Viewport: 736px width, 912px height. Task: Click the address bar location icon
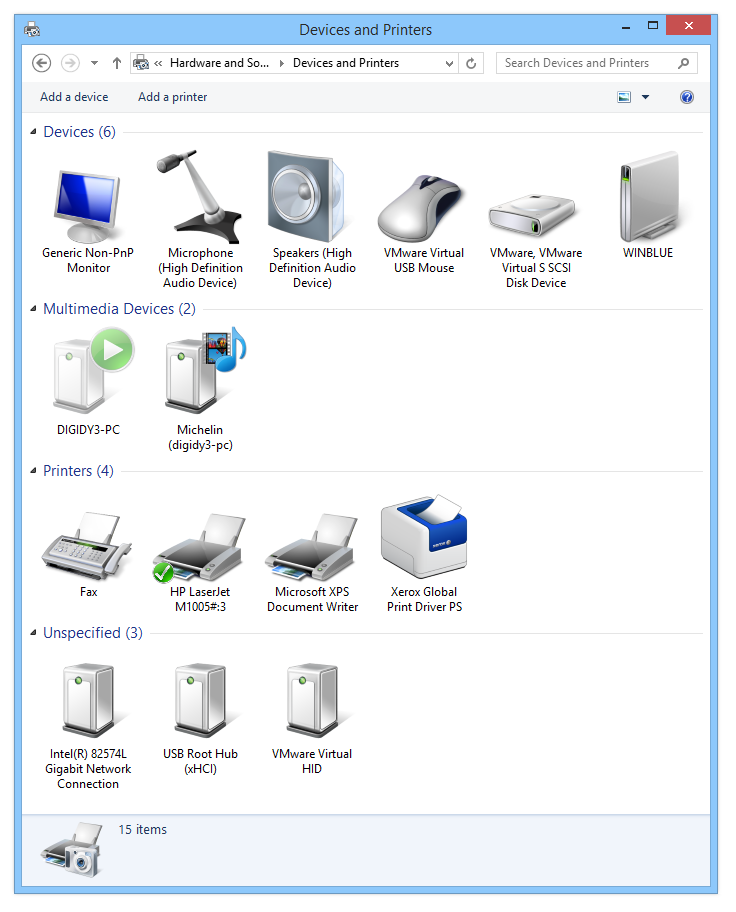tap(141, 63)
